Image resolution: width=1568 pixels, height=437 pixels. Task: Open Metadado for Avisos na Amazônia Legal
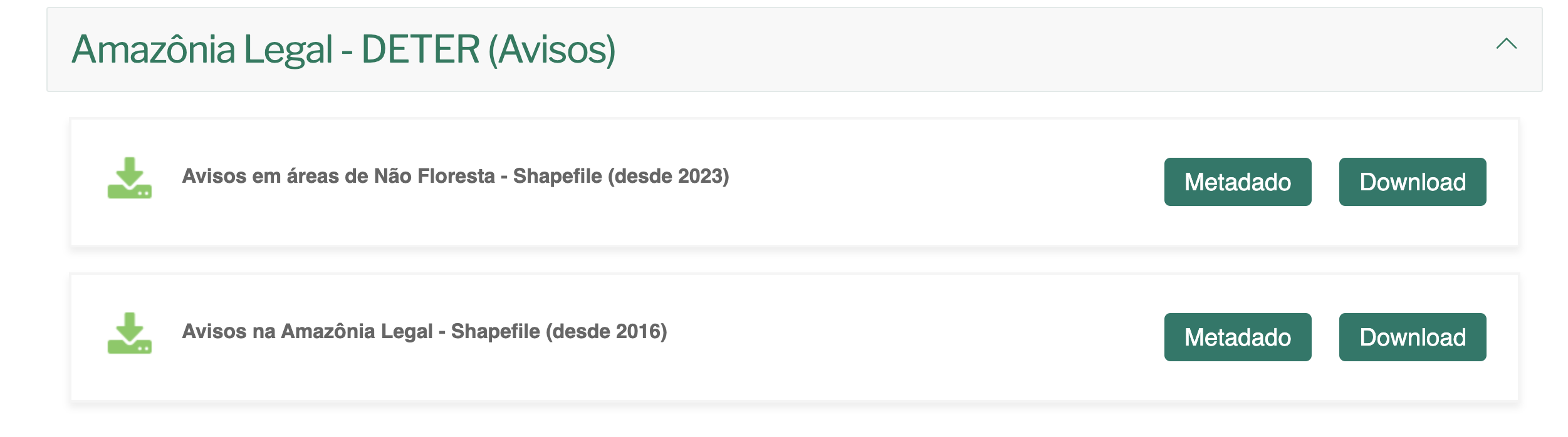pos(1237,337)
